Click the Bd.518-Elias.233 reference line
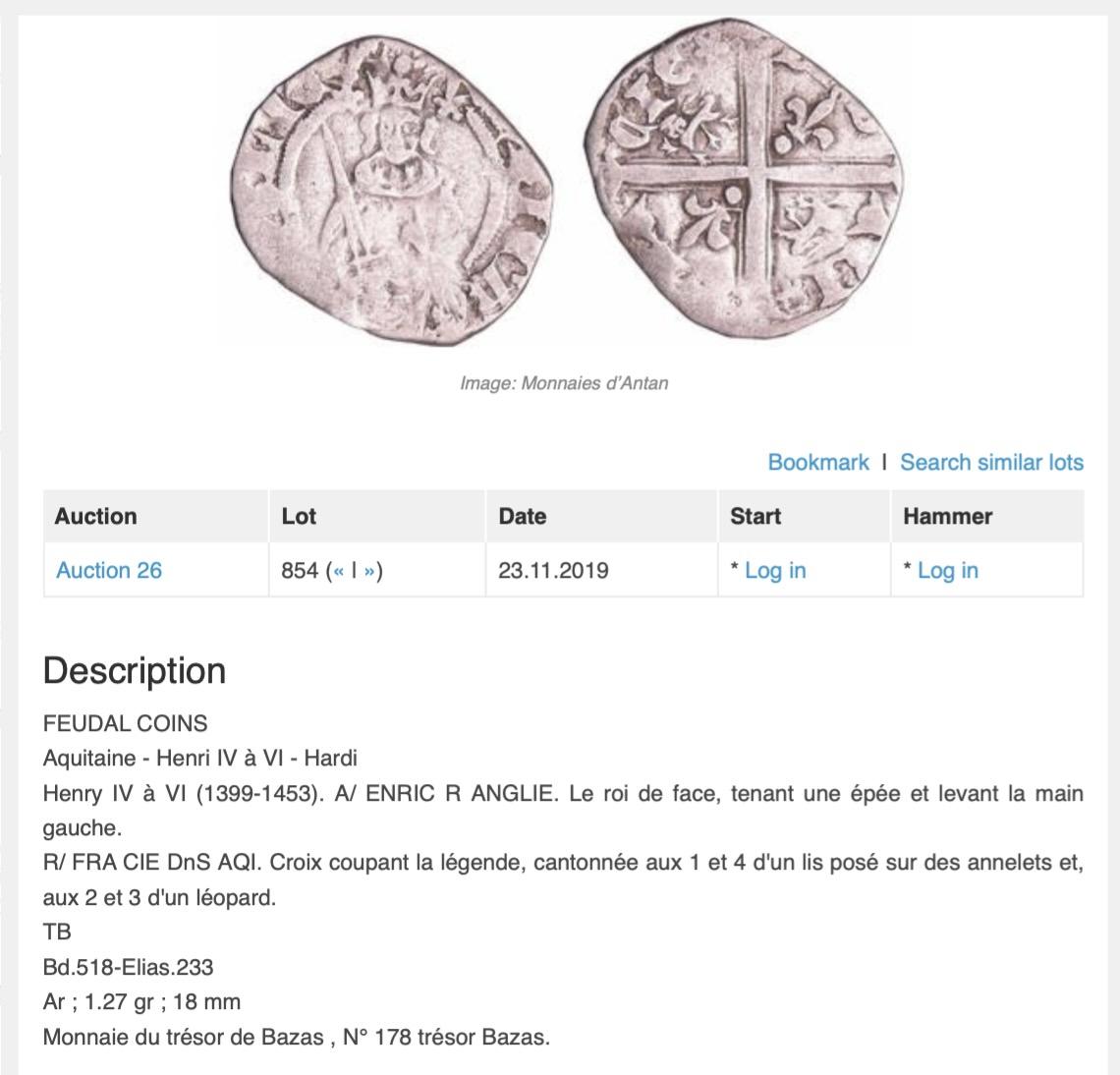Viewport: 1120px width, 1075px height. point(129,967)
